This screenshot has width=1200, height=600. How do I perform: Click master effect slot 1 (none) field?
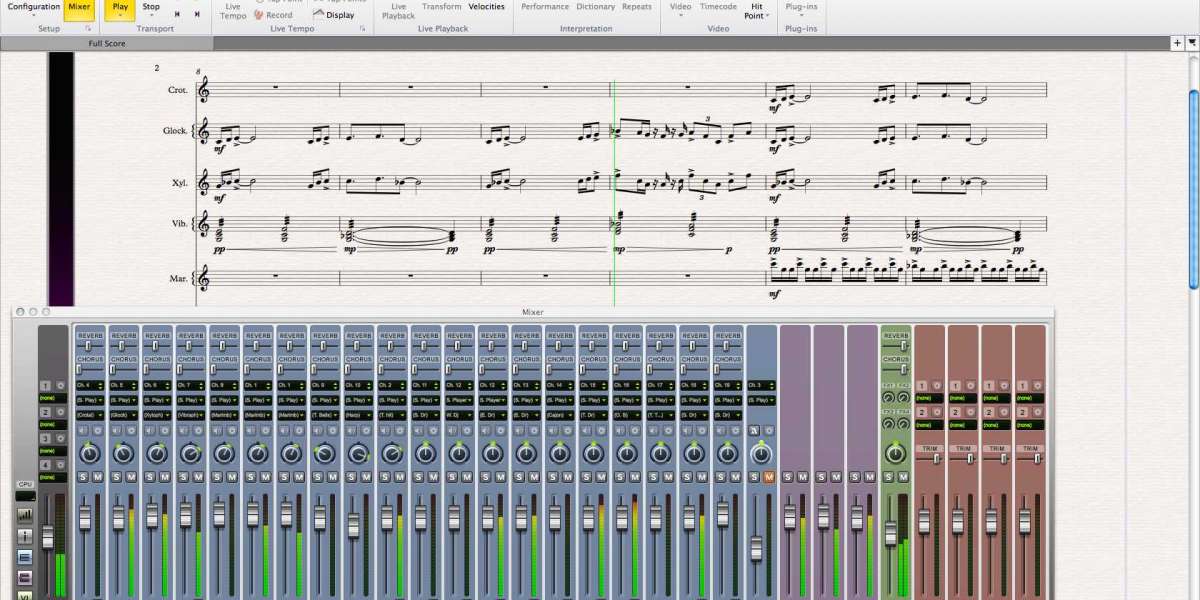tap(53, 398)
